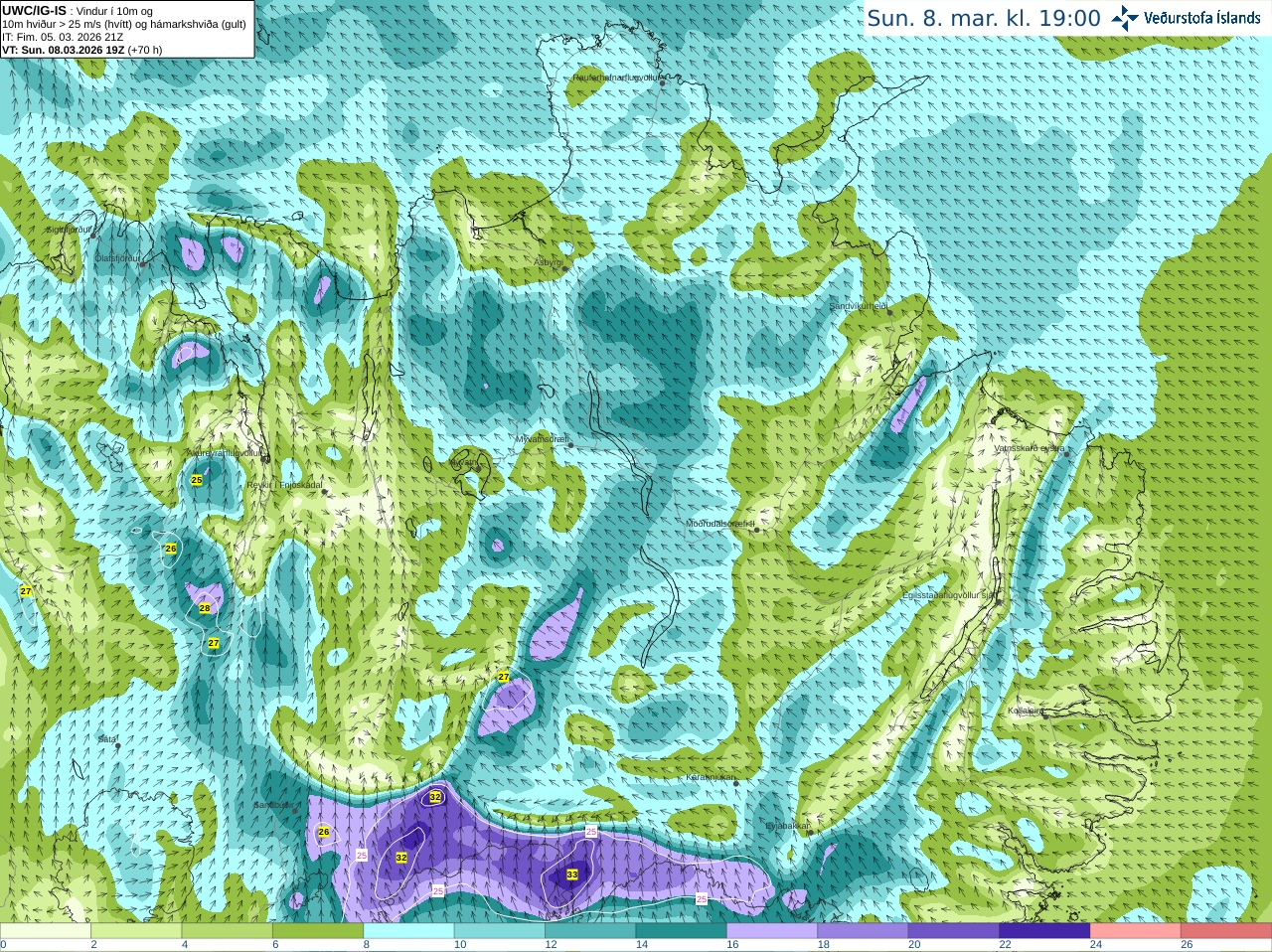Click the 16–18 m/s lavender legend color

[772, 931]
